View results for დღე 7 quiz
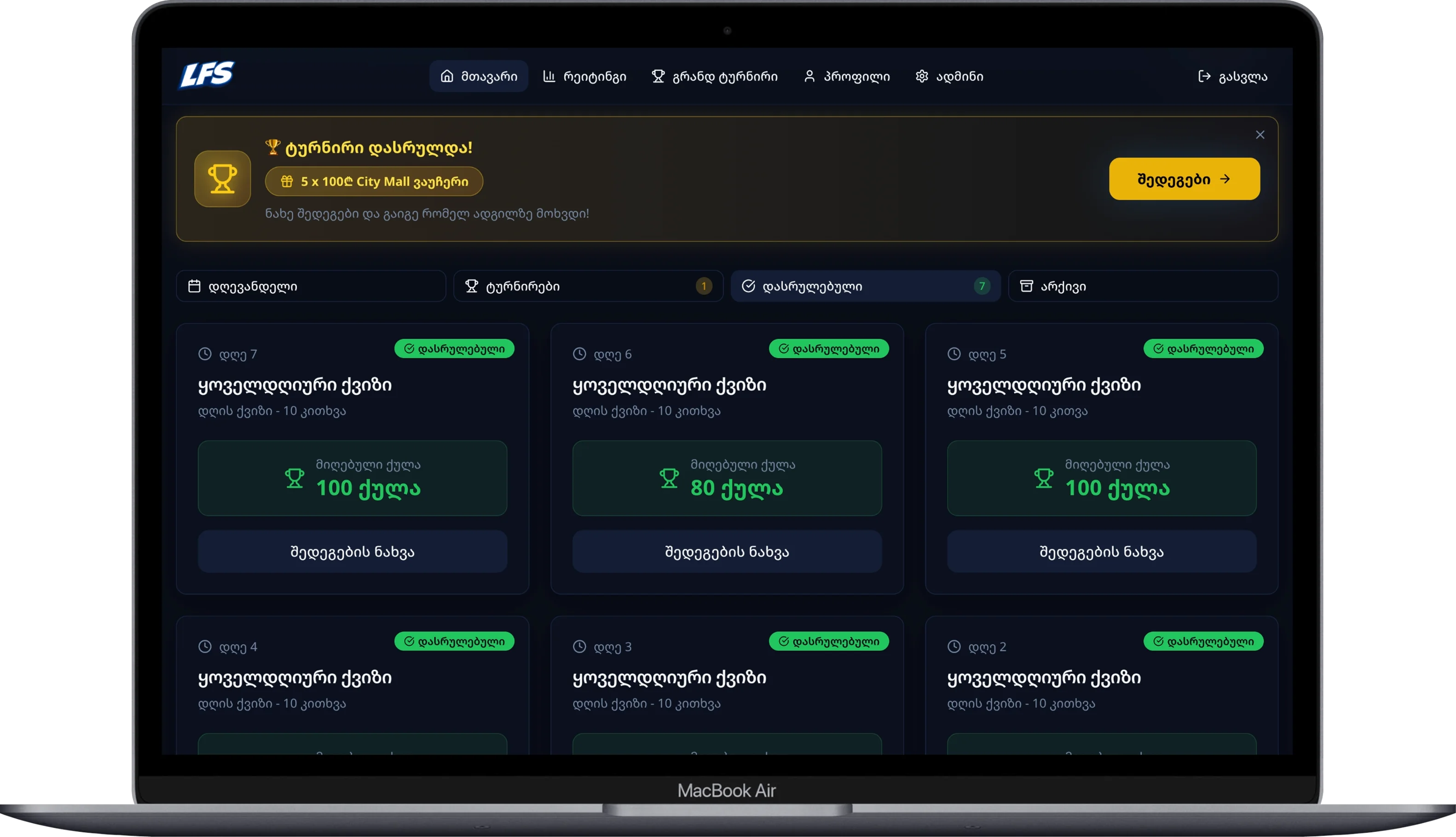Image resolution: width=1456 pixels, height=837 pixels. click(352, 551)
